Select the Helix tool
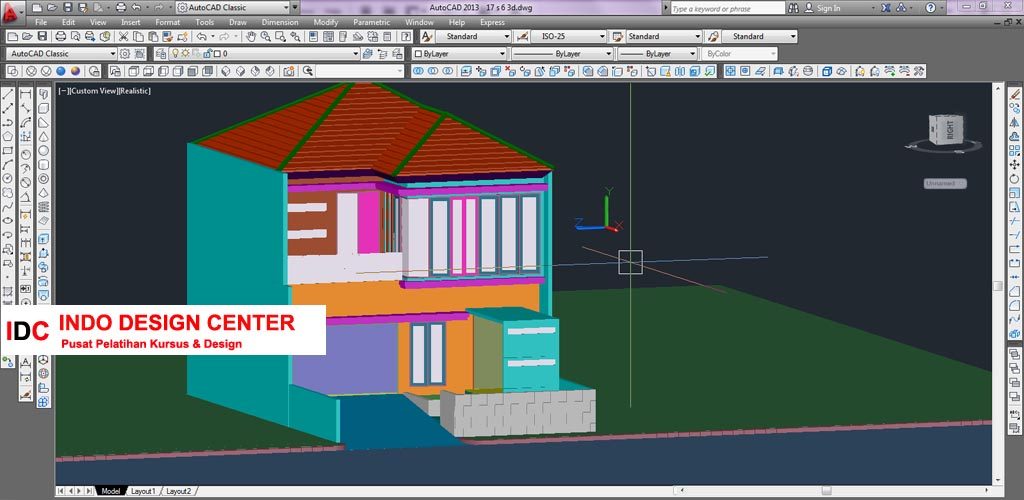The height and width of the screenshot is (500, 1024). (43, 206)
